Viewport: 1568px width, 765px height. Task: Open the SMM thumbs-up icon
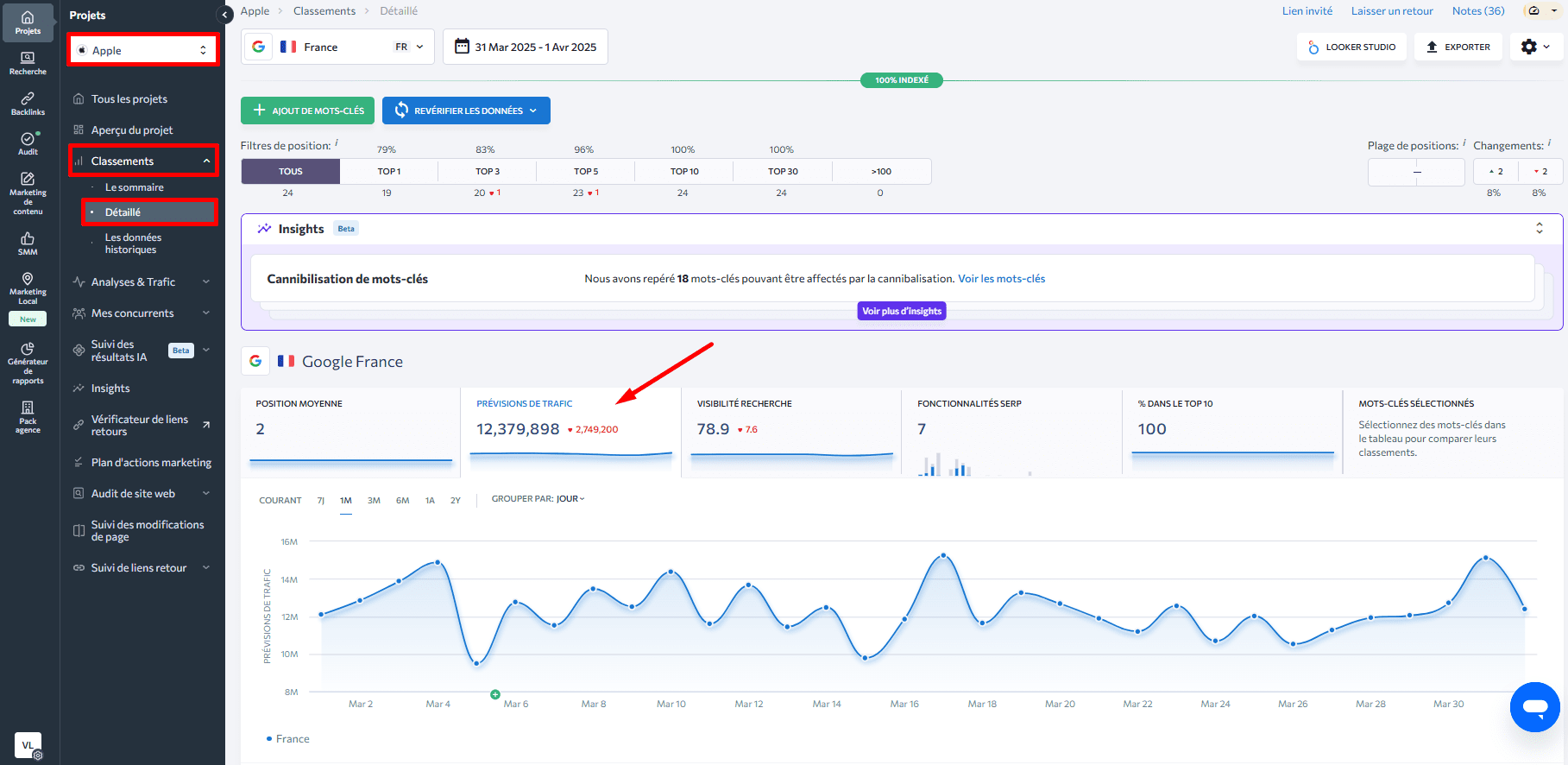coord(28,243)
